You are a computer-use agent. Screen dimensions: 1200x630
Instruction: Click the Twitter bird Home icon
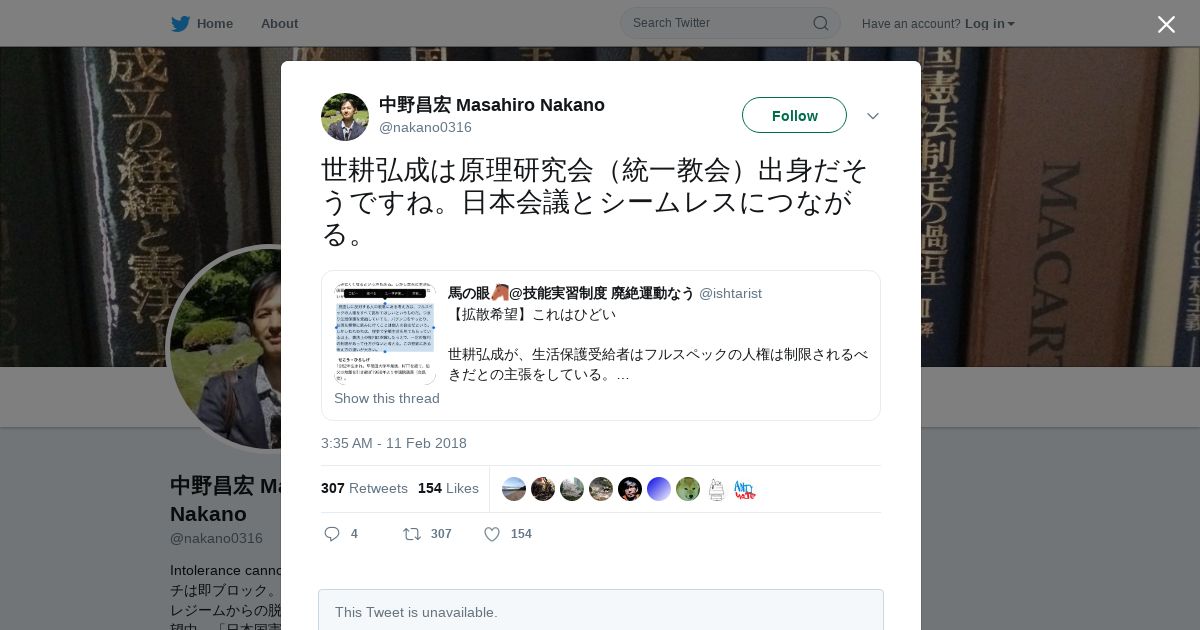click(x=180, y=23)
